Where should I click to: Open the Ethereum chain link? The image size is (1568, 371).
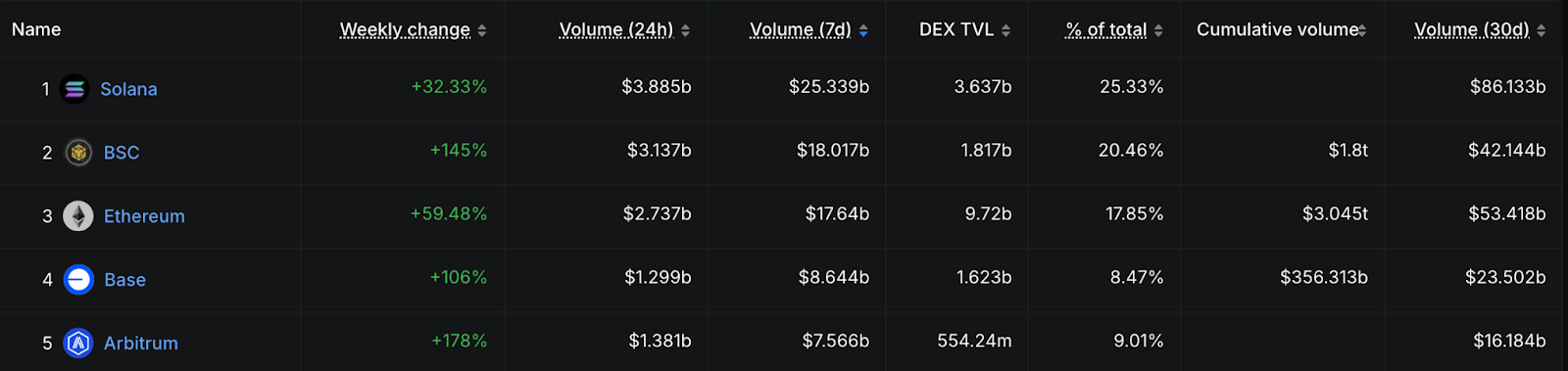pyautogui.click(x=144, y=216)
